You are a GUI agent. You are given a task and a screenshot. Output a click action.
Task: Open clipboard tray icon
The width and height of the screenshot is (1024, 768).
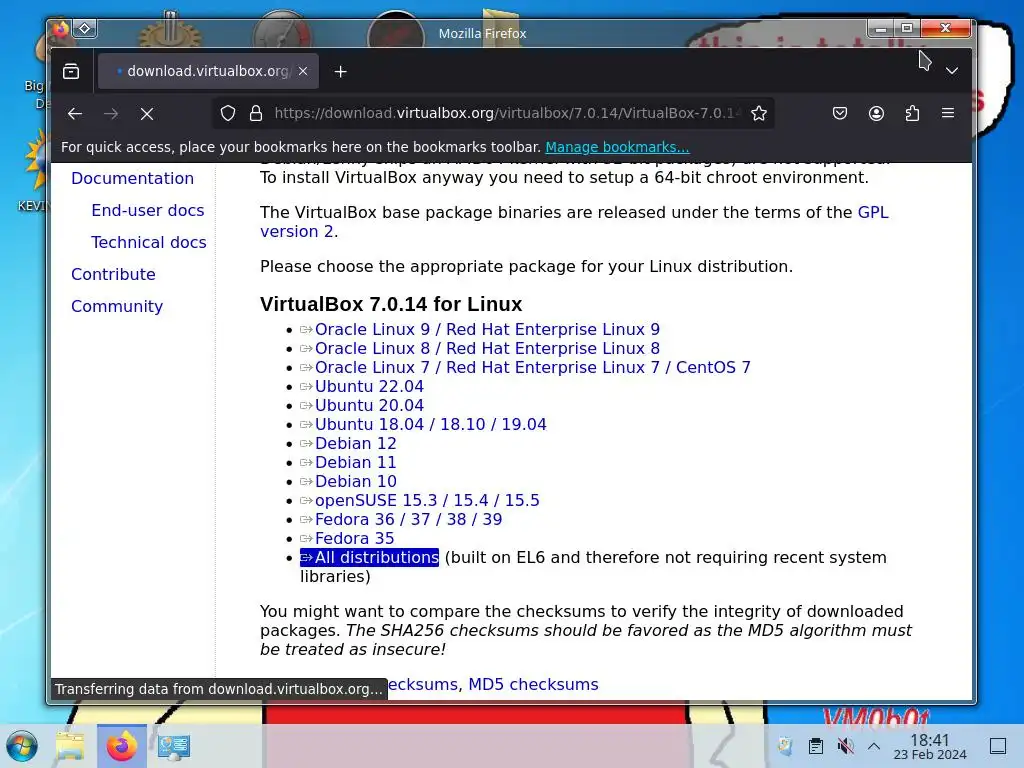coord(815,746)
